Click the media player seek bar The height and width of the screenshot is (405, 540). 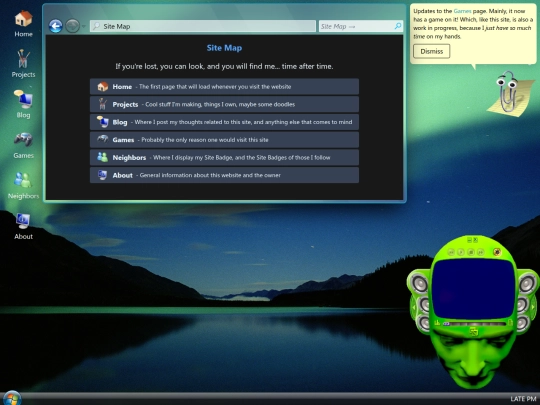coord(475,324)
